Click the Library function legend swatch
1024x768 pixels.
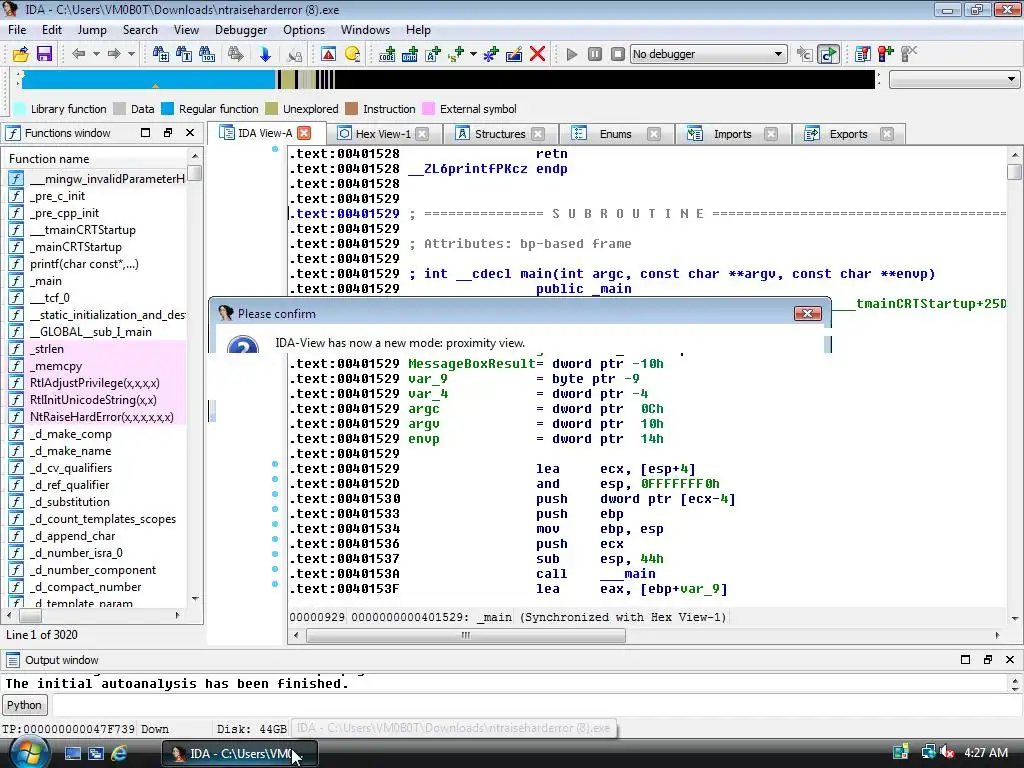coord(20,109)
